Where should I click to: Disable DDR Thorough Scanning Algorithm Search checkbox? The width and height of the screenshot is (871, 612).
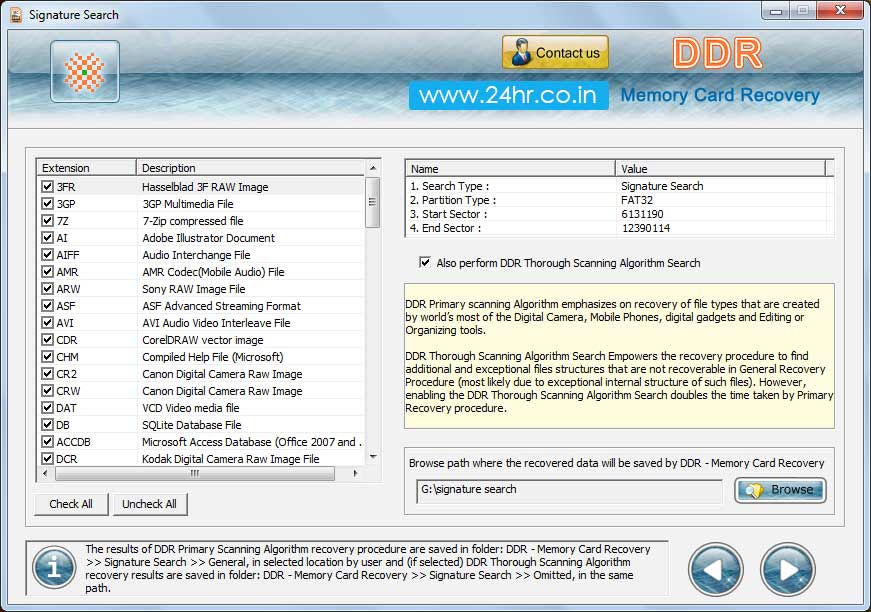(x=425, y=262)
